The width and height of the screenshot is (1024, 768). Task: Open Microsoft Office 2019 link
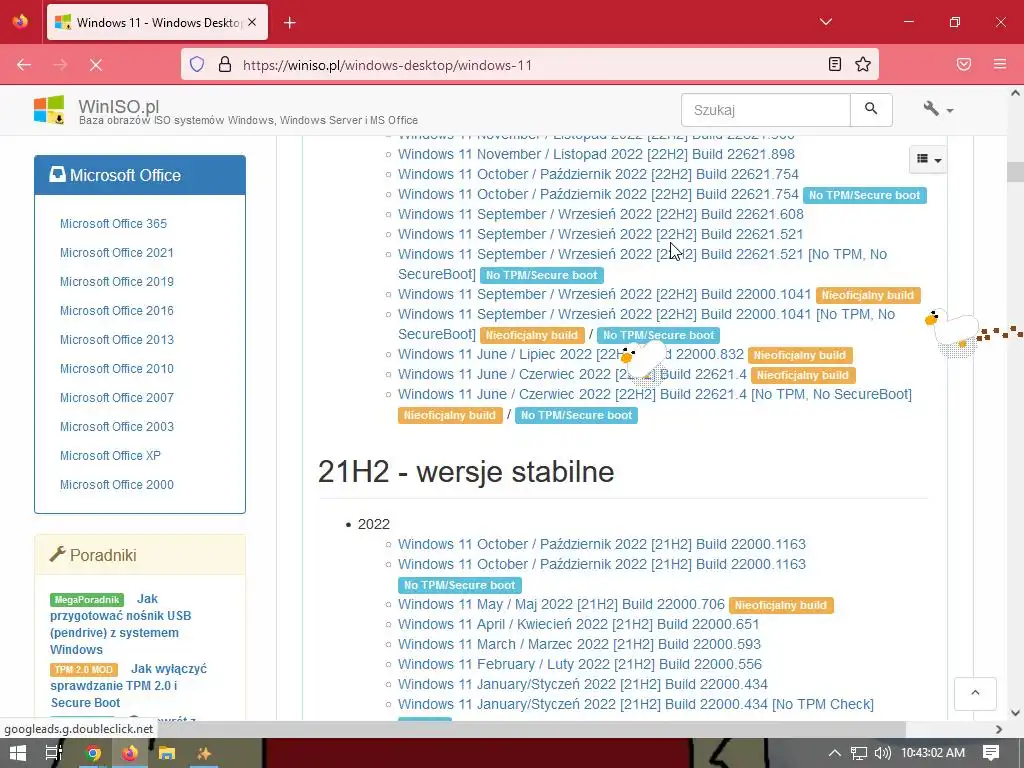117,281
